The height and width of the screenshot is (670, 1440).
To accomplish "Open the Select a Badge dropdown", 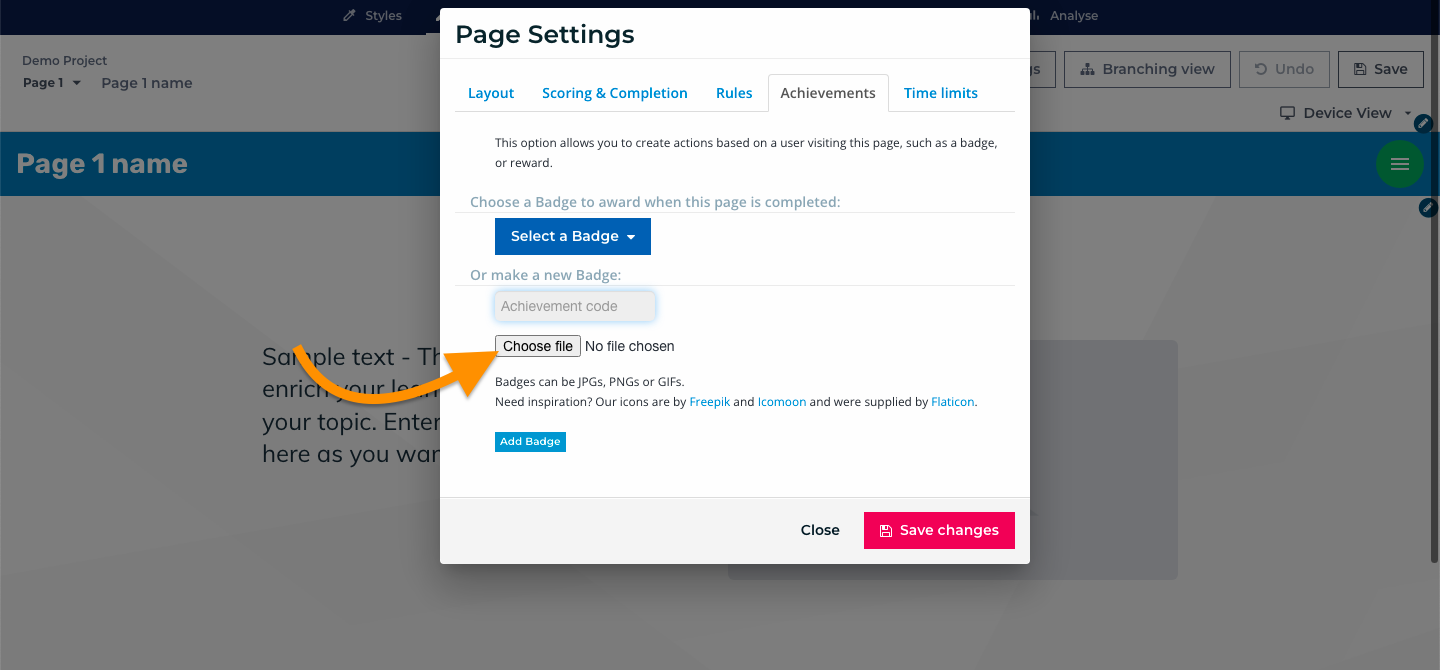I will pyautogui.click(x=573, y=236).
